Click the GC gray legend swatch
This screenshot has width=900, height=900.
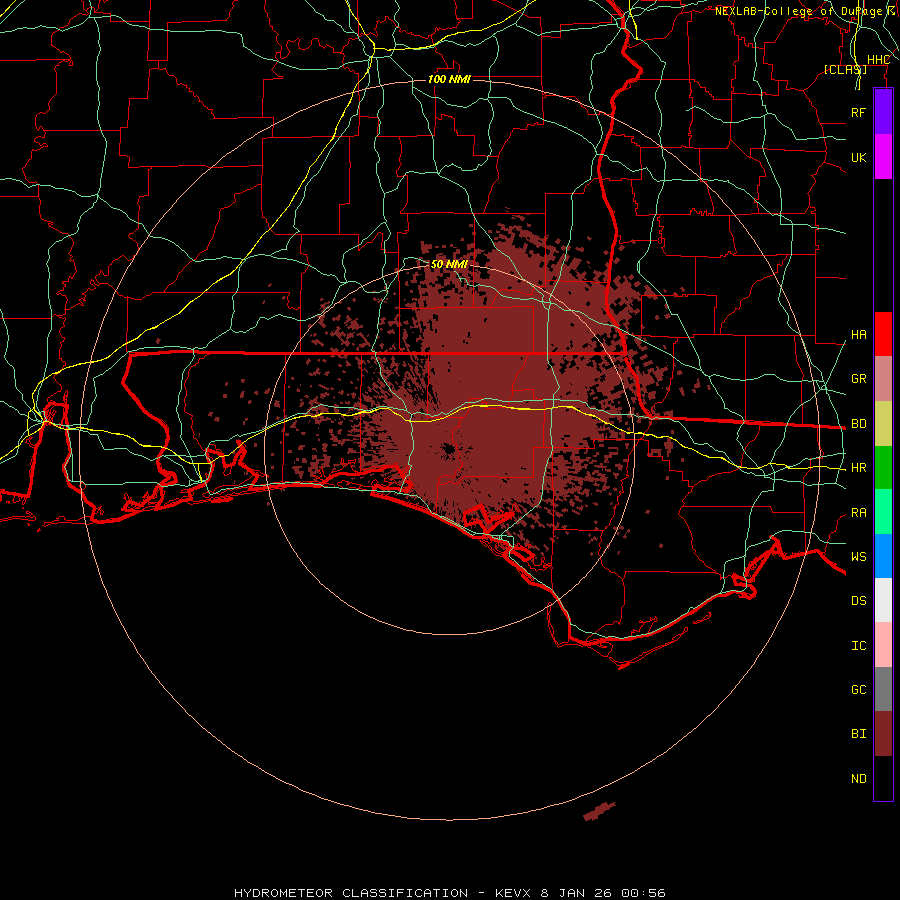pos(883,689)
